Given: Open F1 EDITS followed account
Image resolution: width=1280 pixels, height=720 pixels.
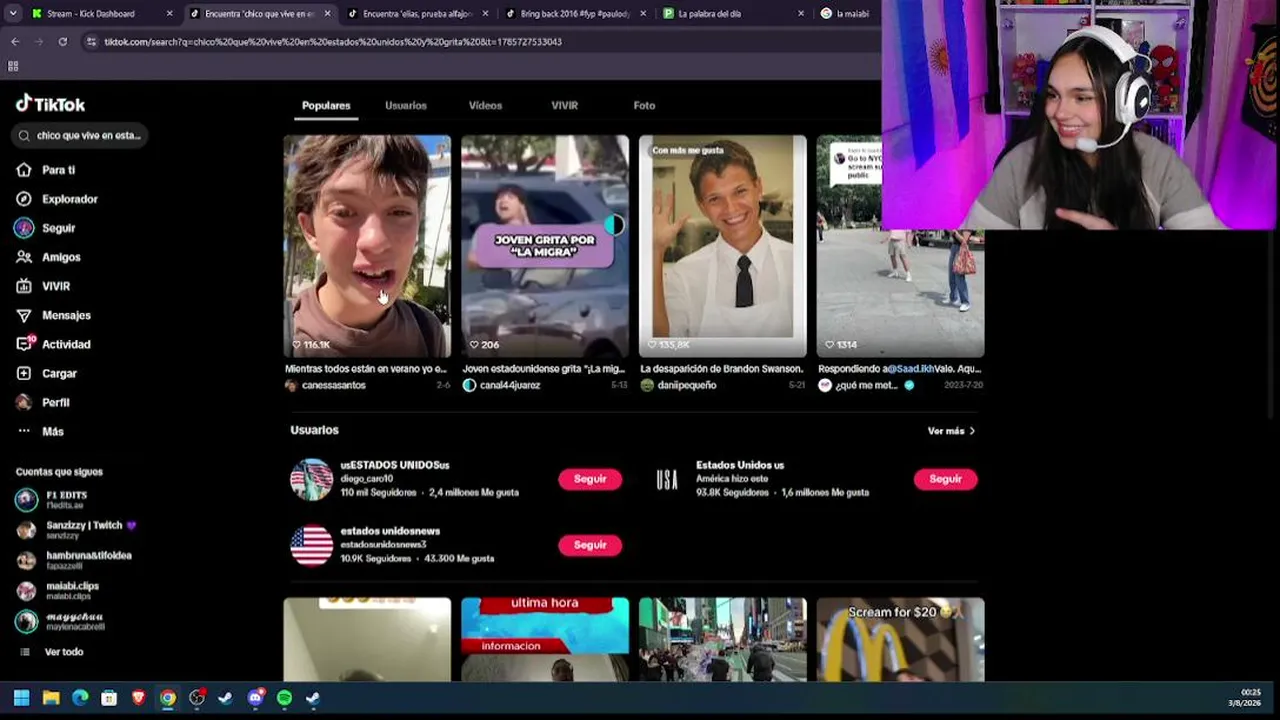Looking at the screenshot, I should [66, 500].
